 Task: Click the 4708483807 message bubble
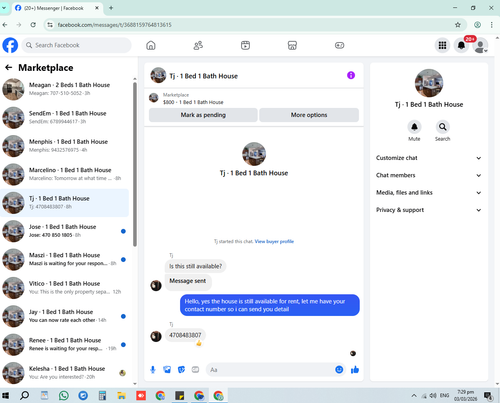pos(185,335)
